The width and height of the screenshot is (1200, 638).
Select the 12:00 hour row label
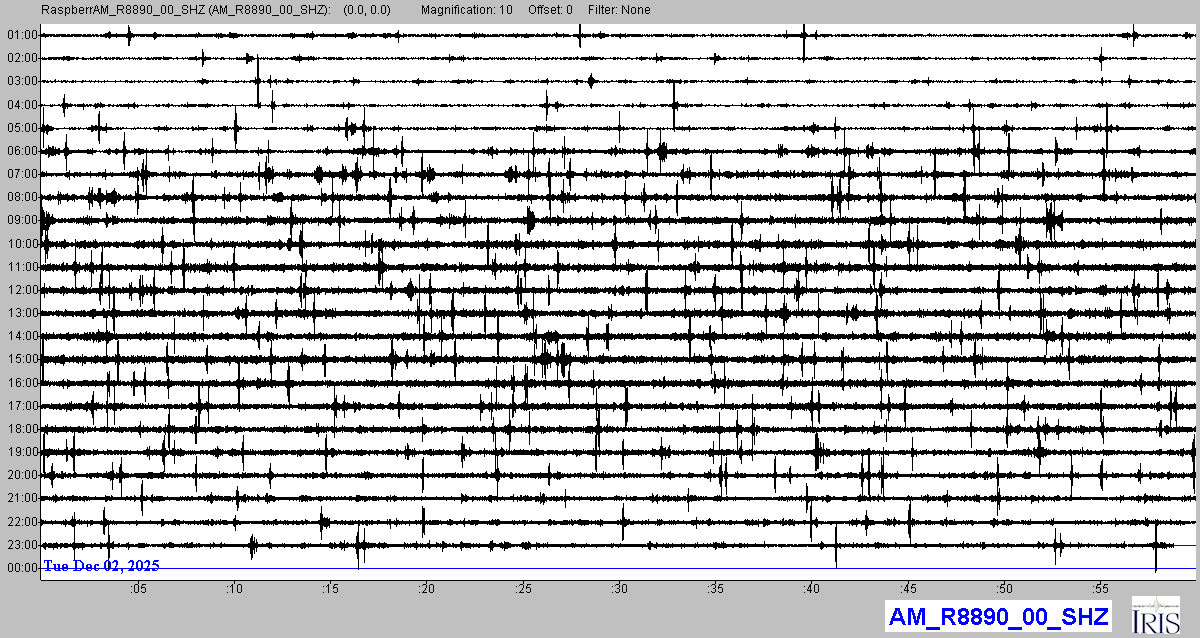22,290
